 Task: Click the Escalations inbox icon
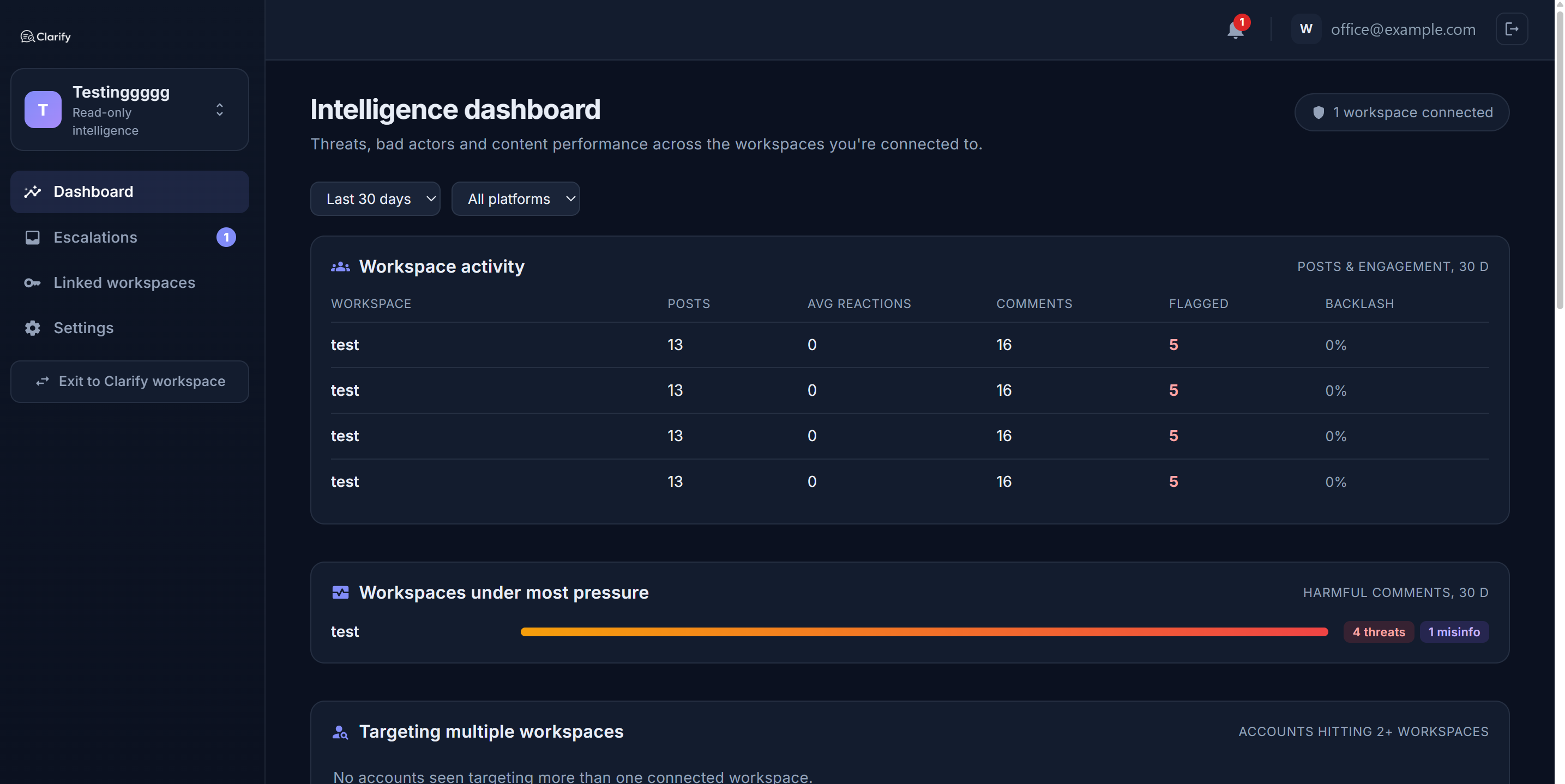point(32,238)
